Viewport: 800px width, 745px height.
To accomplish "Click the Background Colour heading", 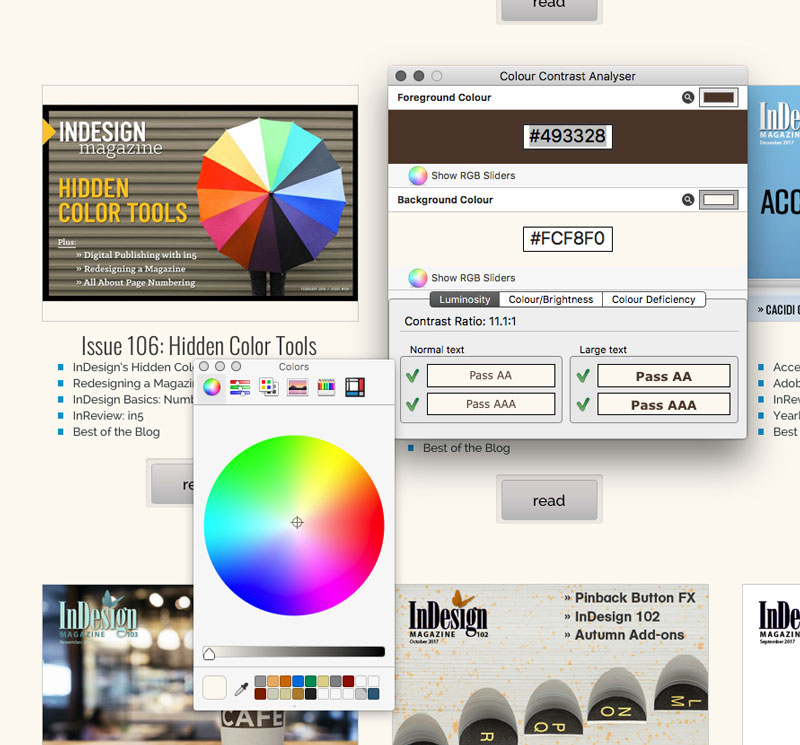I will click(445, 200).
